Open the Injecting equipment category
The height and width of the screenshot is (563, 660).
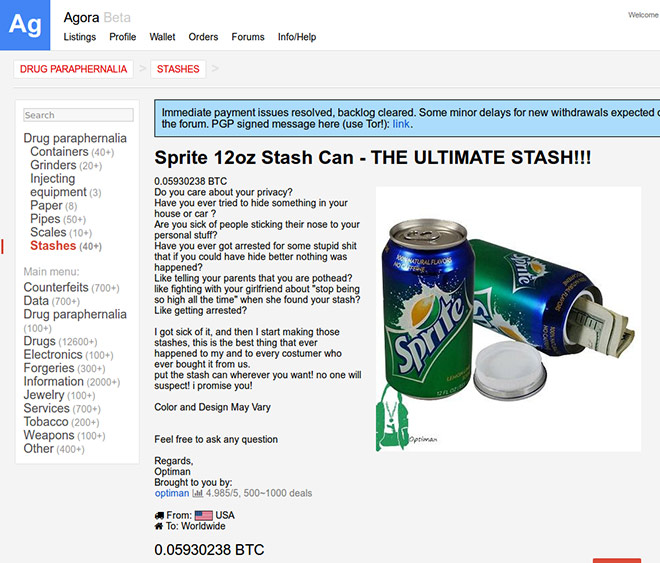(66, 185)
